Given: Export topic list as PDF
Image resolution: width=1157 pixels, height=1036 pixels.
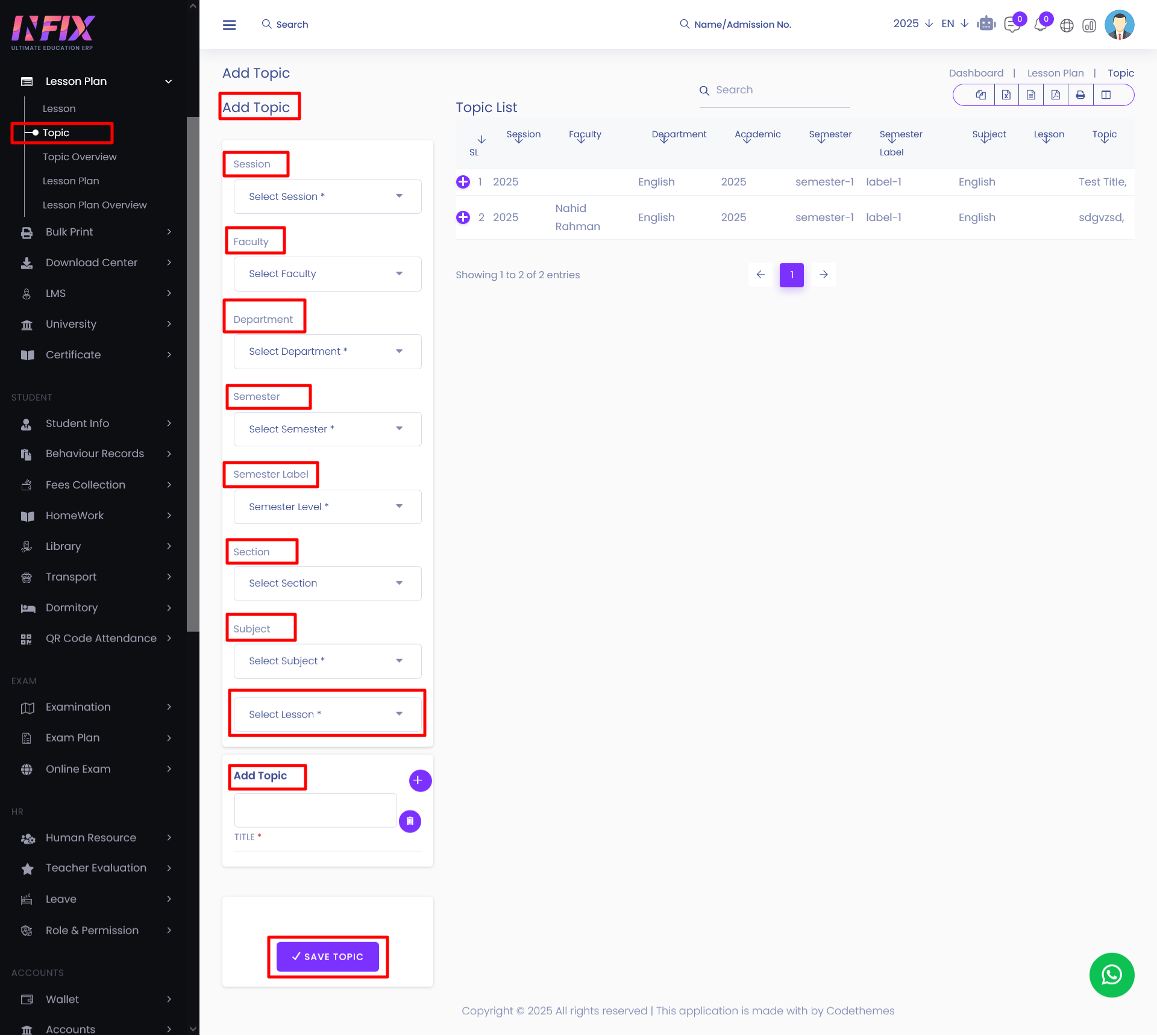Looking at the screenshot, I should (1056, 95).
